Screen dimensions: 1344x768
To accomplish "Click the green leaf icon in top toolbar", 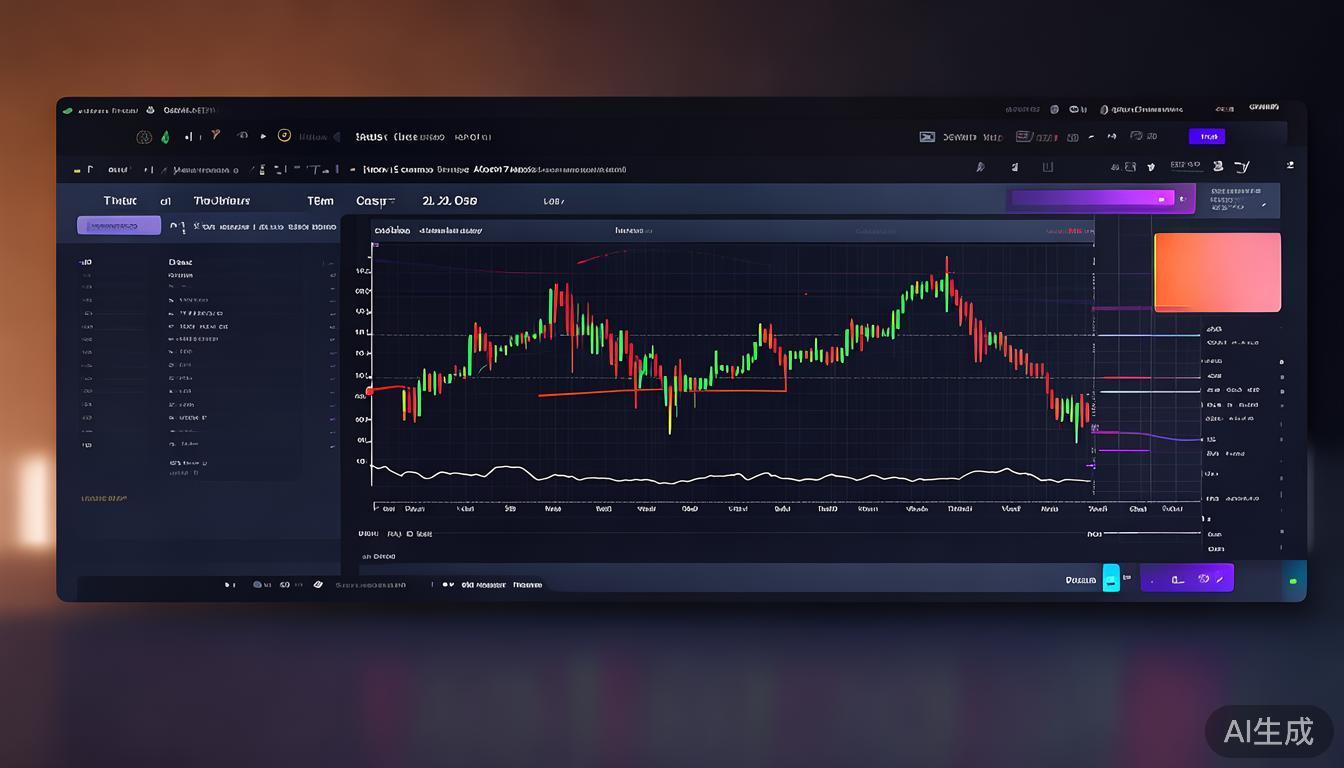I will pos(165,137).
